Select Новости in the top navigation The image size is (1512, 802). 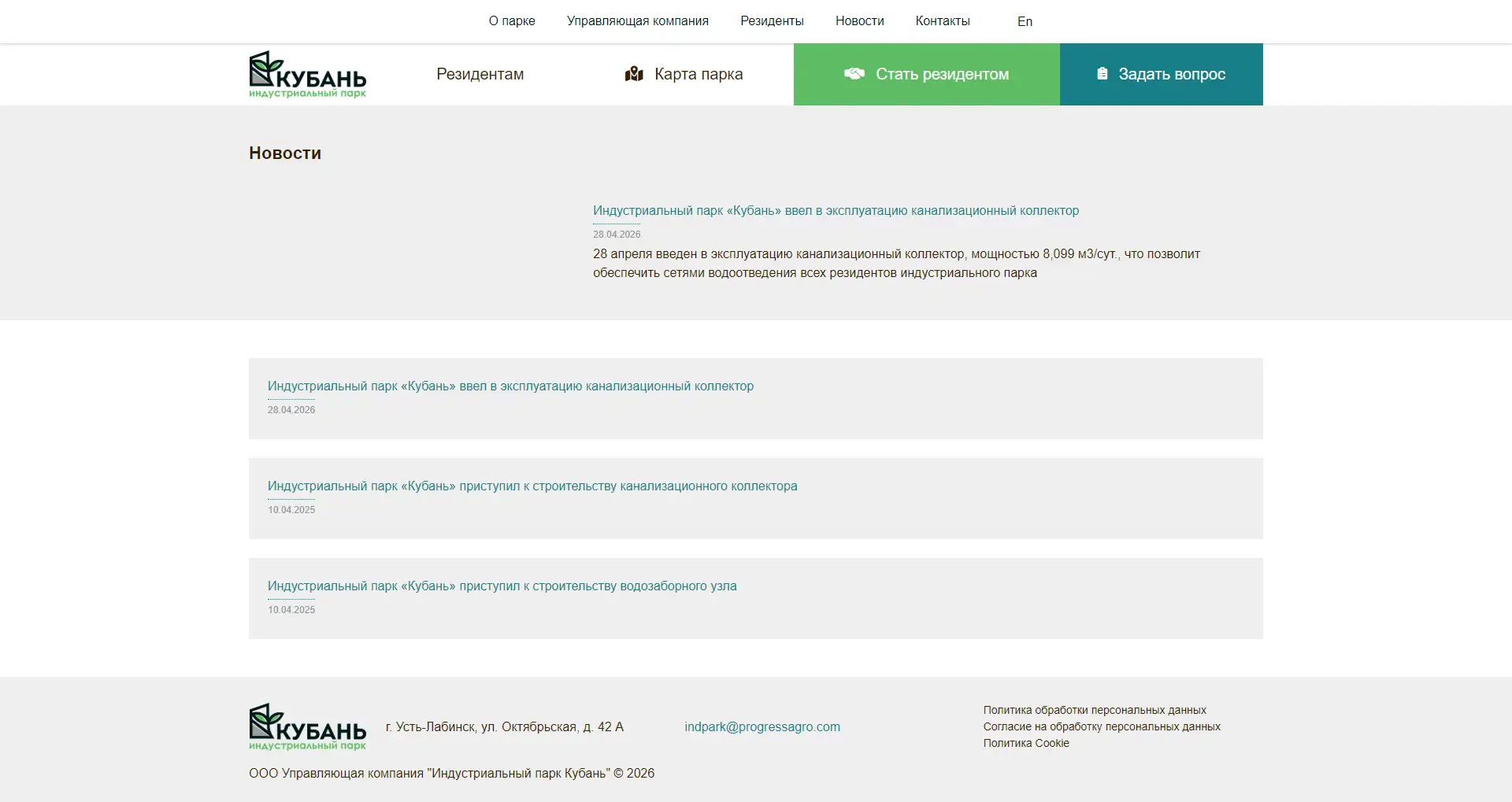coord(860,21)
